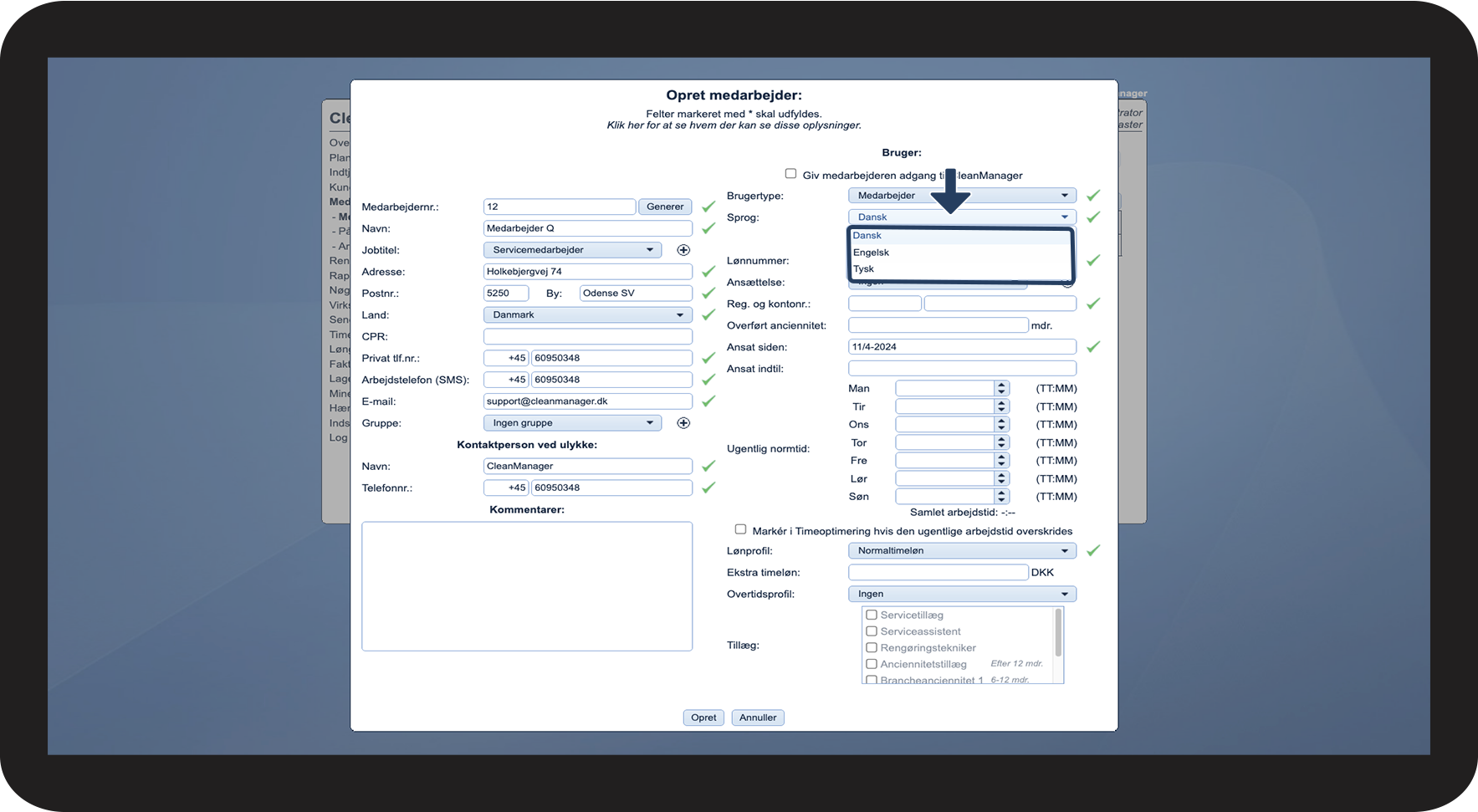
Task: Click the green checkmark next to Medarbejdernr.
Action: (708, 207)
